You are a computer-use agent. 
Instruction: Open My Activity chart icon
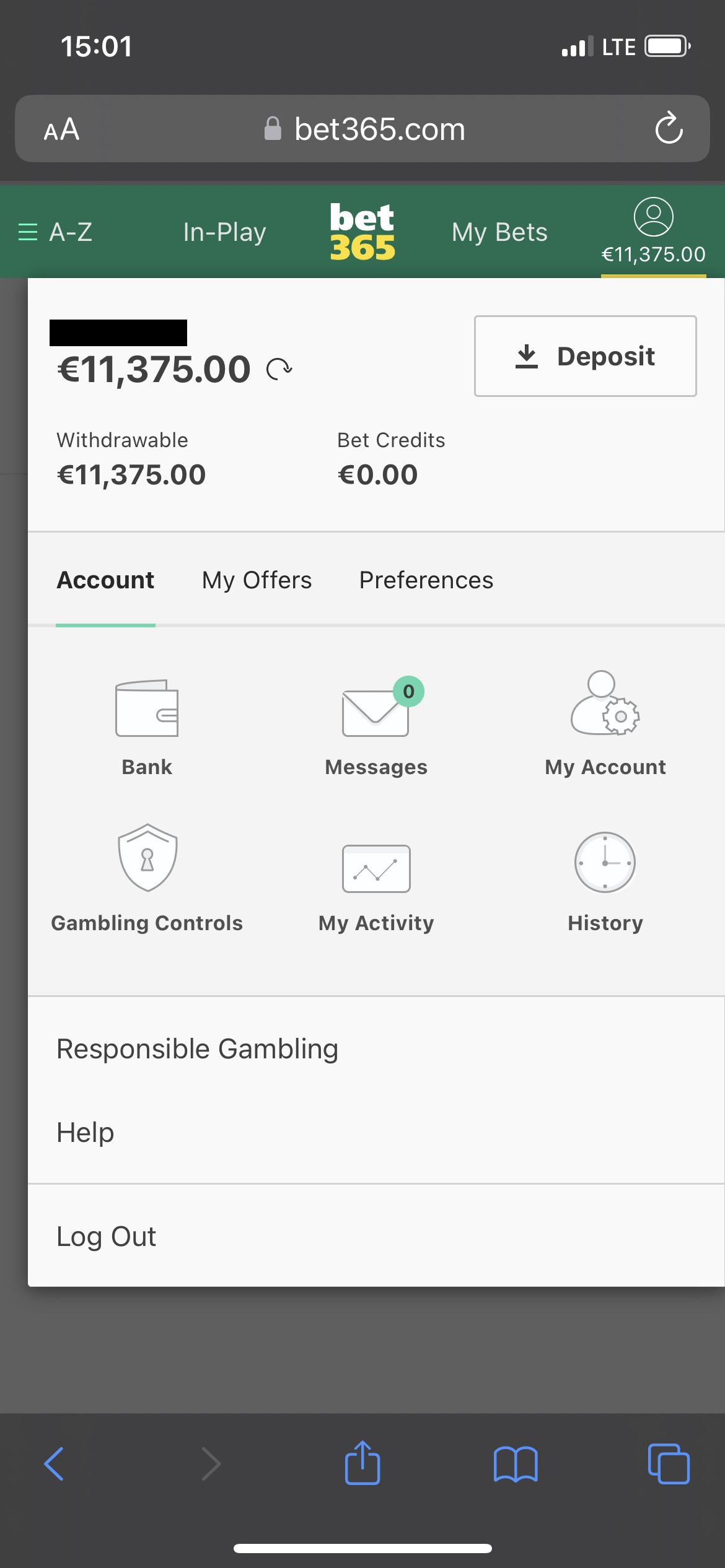point(376,868)
